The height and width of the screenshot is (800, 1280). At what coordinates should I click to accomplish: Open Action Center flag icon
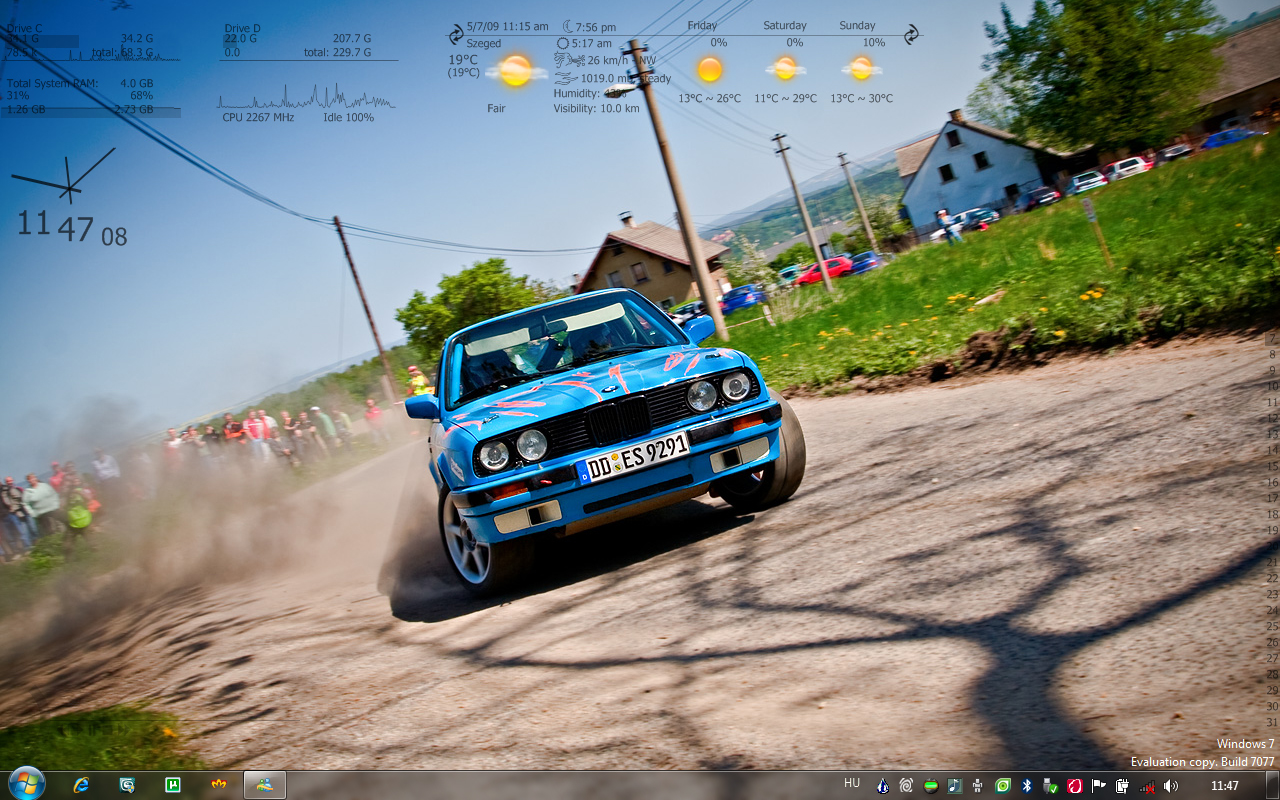[x=1099, y=786]
